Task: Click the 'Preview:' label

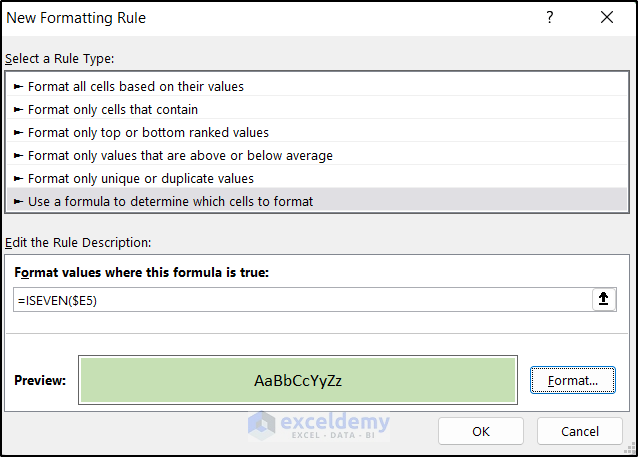Action: pyautogui.click(x=40, y=381)
